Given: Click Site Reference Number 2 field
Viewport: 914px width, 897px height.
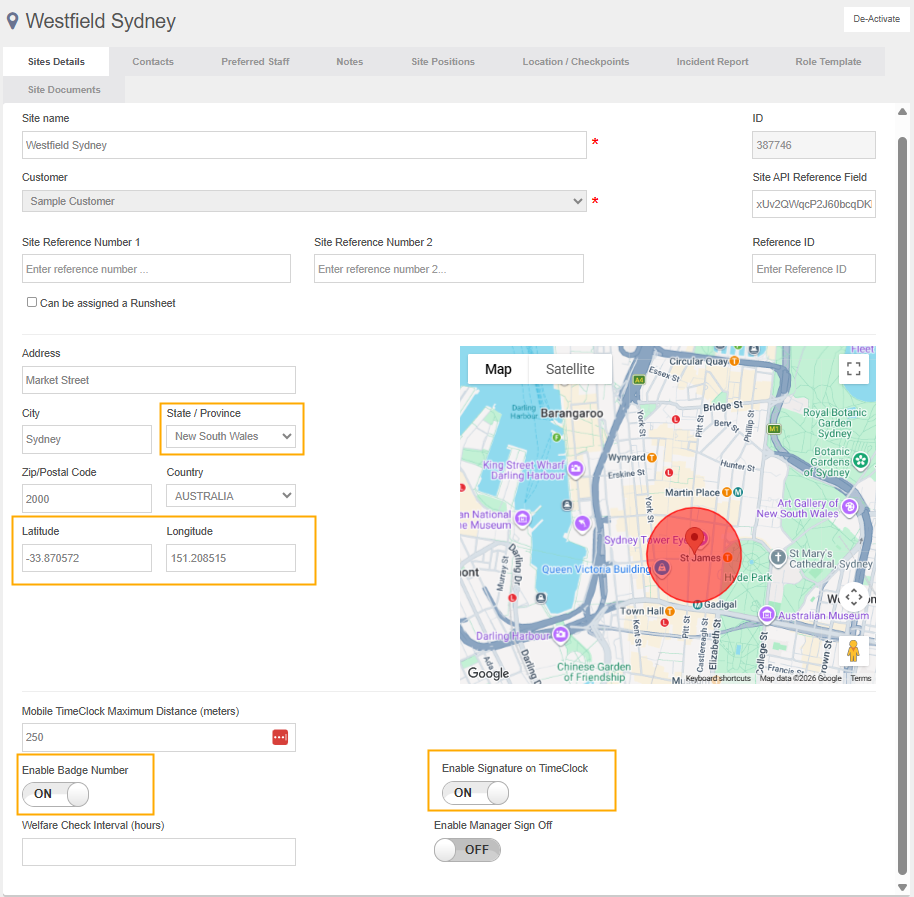Looking at the screenshot, I should point(448,269).
